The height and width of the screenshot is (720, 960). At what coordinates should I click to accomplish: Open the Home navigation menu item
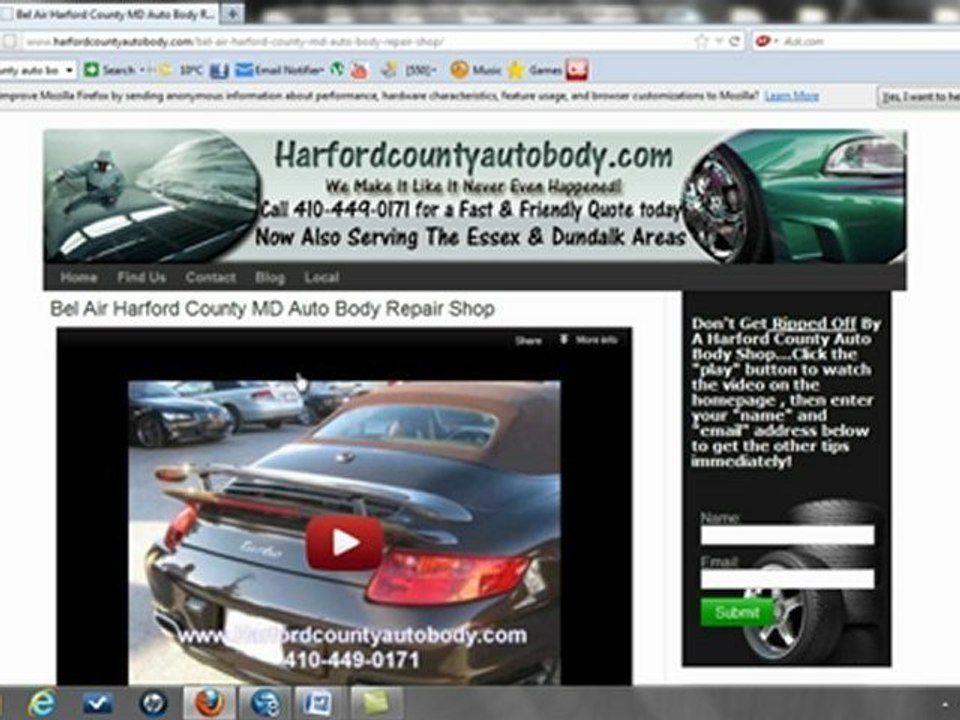coord(79,277)
